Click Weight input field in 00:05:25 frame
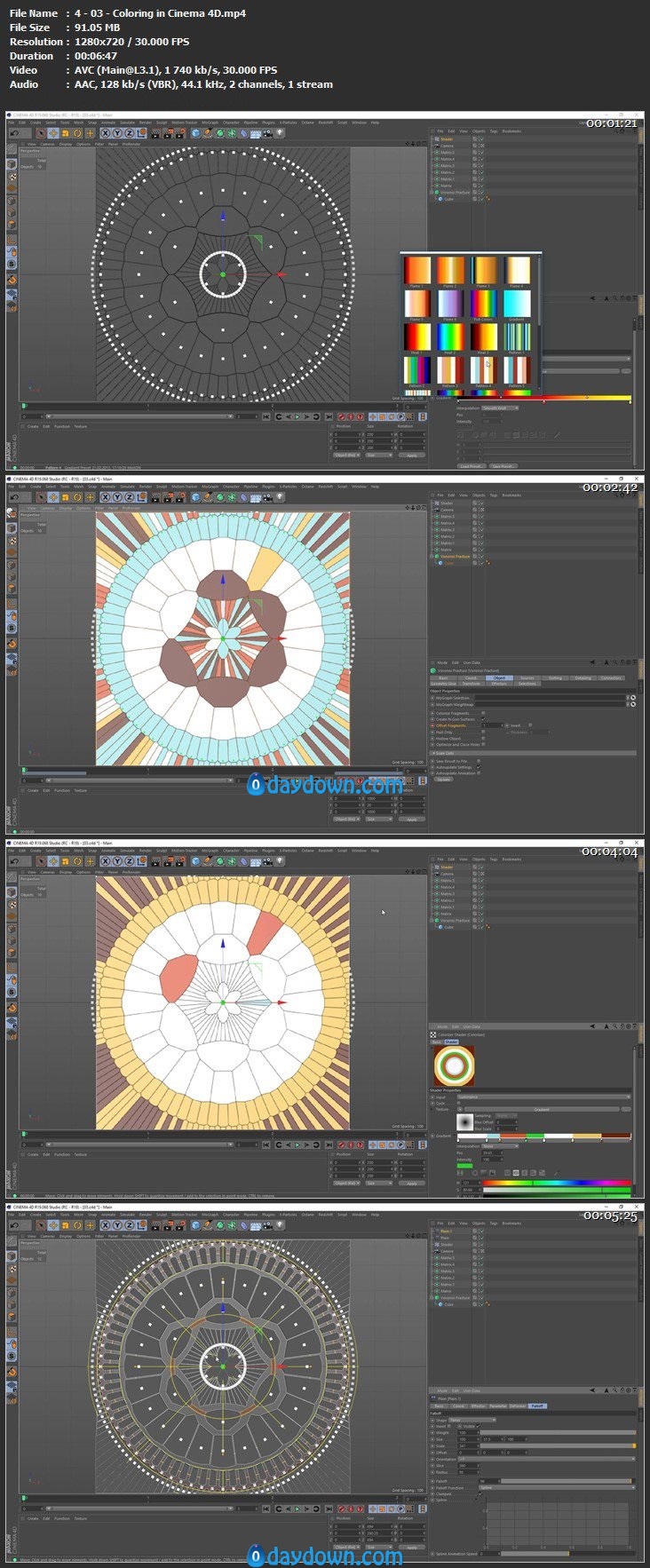This screenshot has height=1568, width=650. coord(468,1433)
